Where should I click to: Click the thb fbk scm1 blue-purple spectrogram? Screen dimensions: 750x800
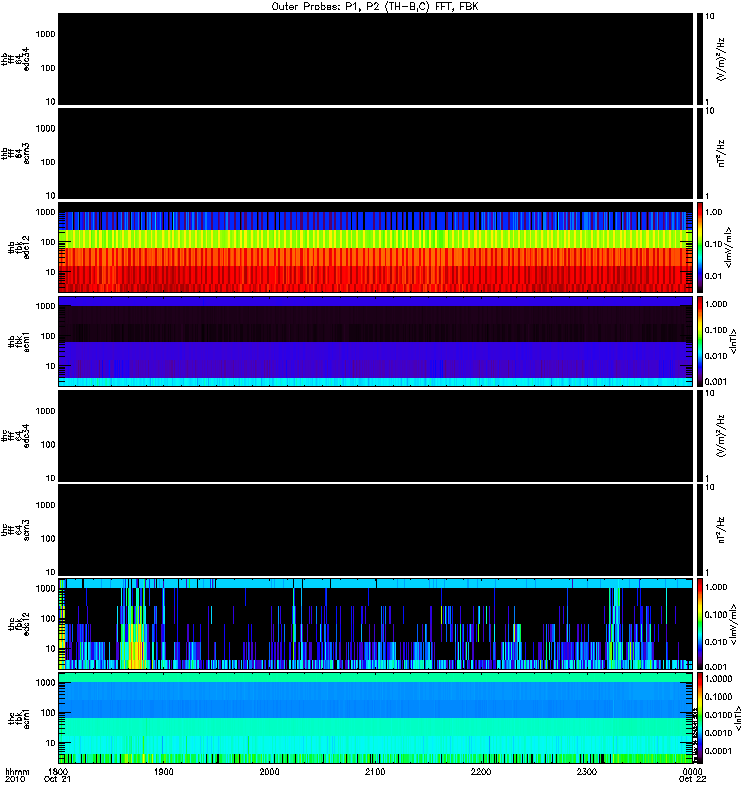pos(376,341)
